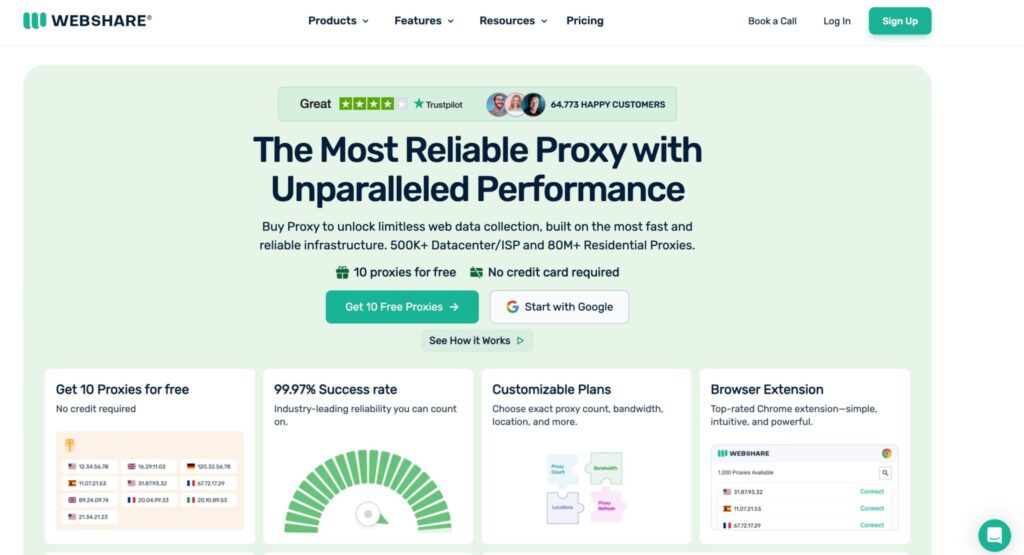Click the Google logo icon

(513, 307)
